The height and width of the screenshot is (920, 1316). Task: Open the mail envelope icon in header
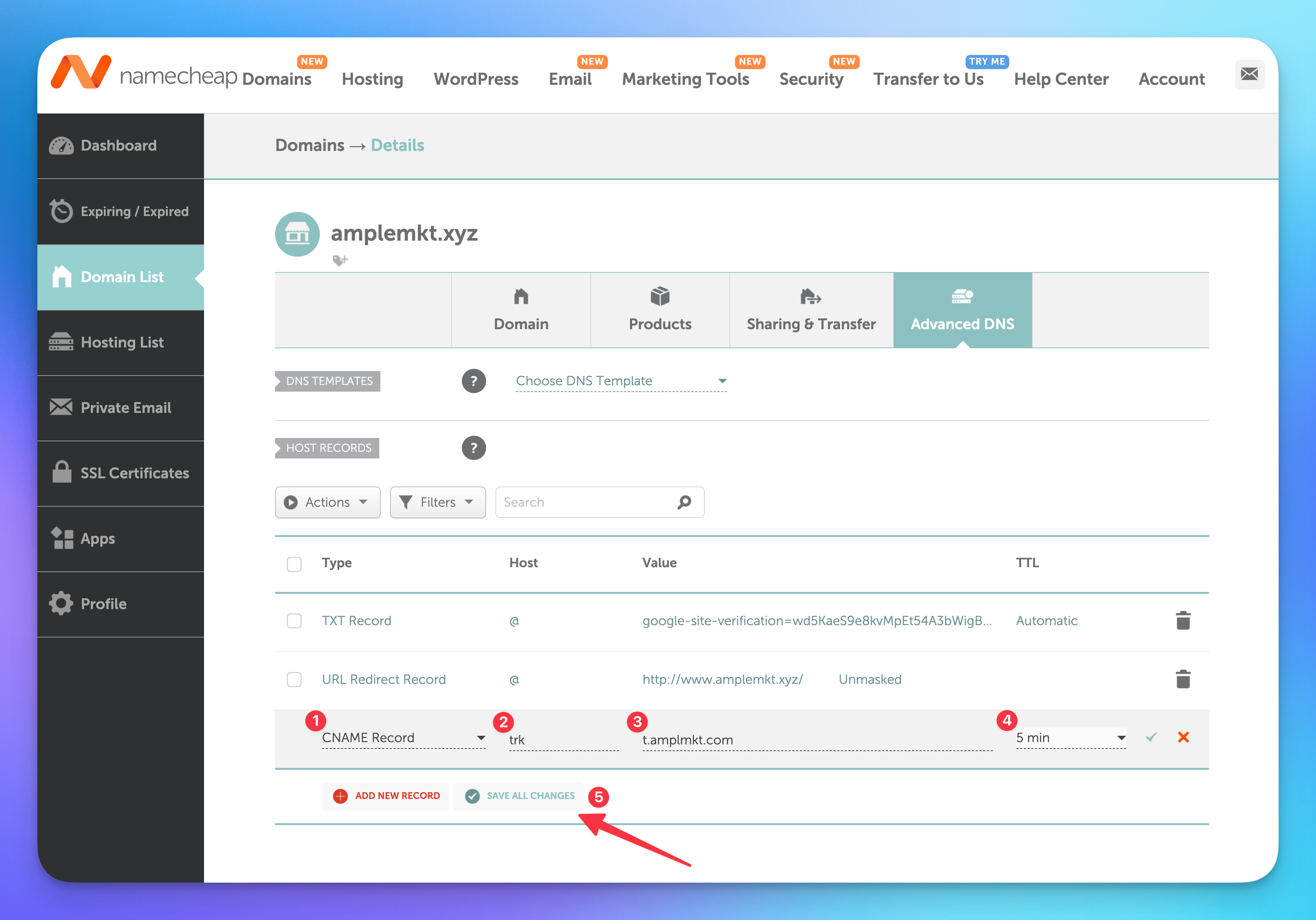(x=1249, y=74)
